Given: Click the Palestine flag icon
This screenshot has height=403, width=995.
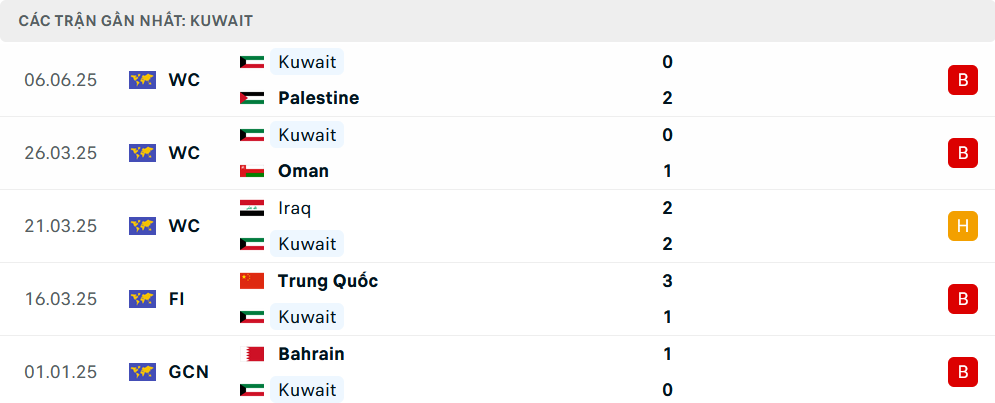Looking at the screenshot, I should click(252, 98).
